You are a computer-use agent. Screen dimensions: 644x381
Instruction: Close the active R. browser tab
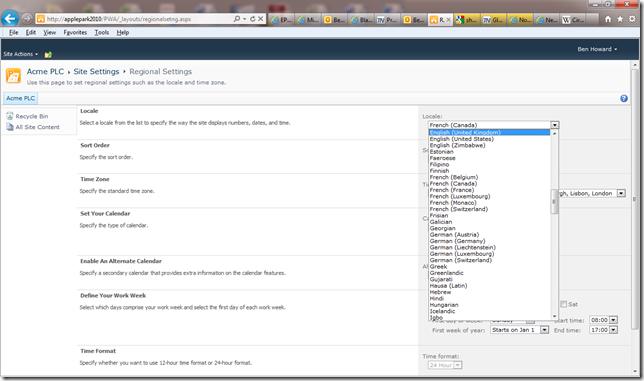(x=448, y=19)
